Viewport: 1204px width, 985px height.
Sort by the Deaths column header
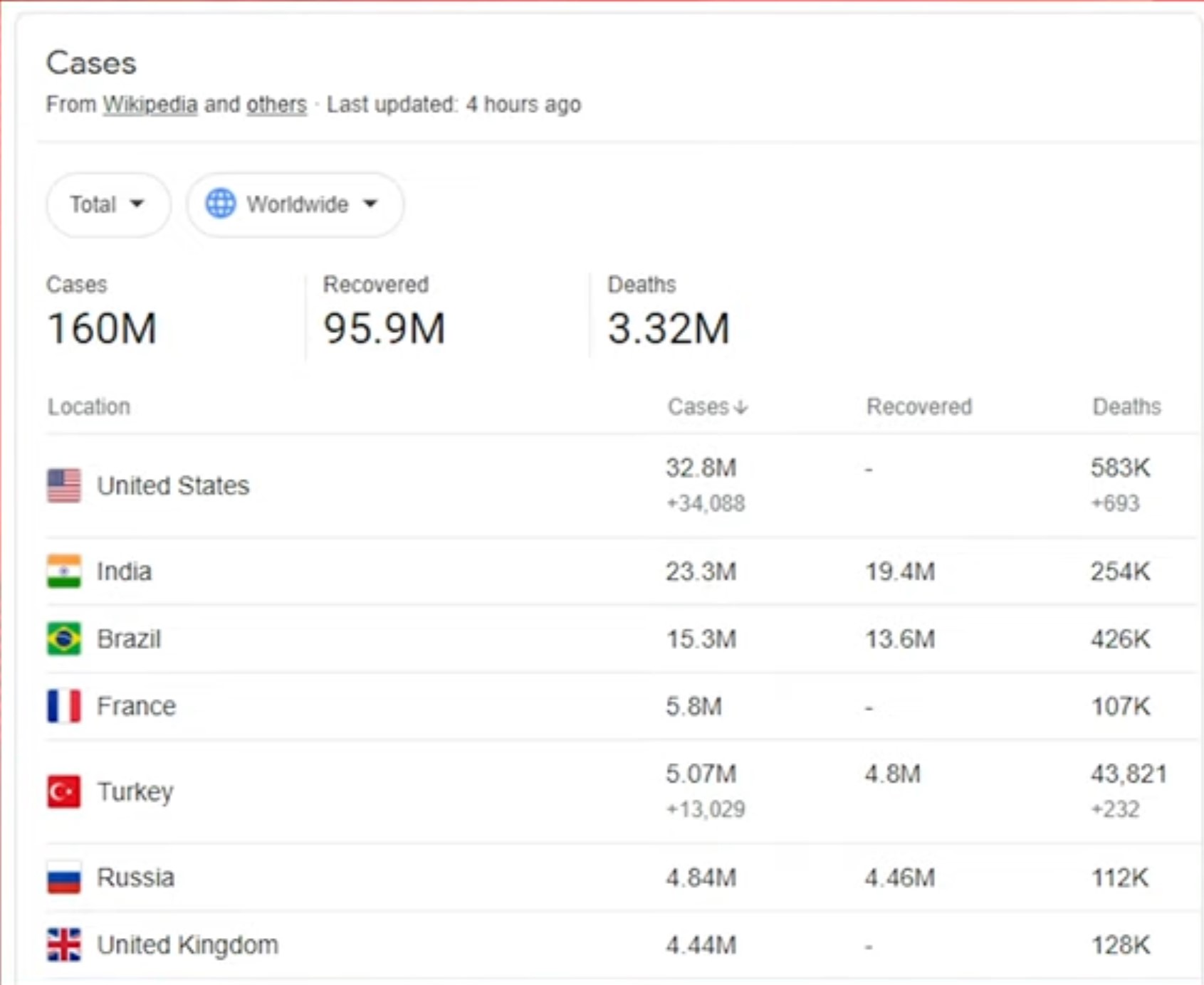(x=1126, y=407)
